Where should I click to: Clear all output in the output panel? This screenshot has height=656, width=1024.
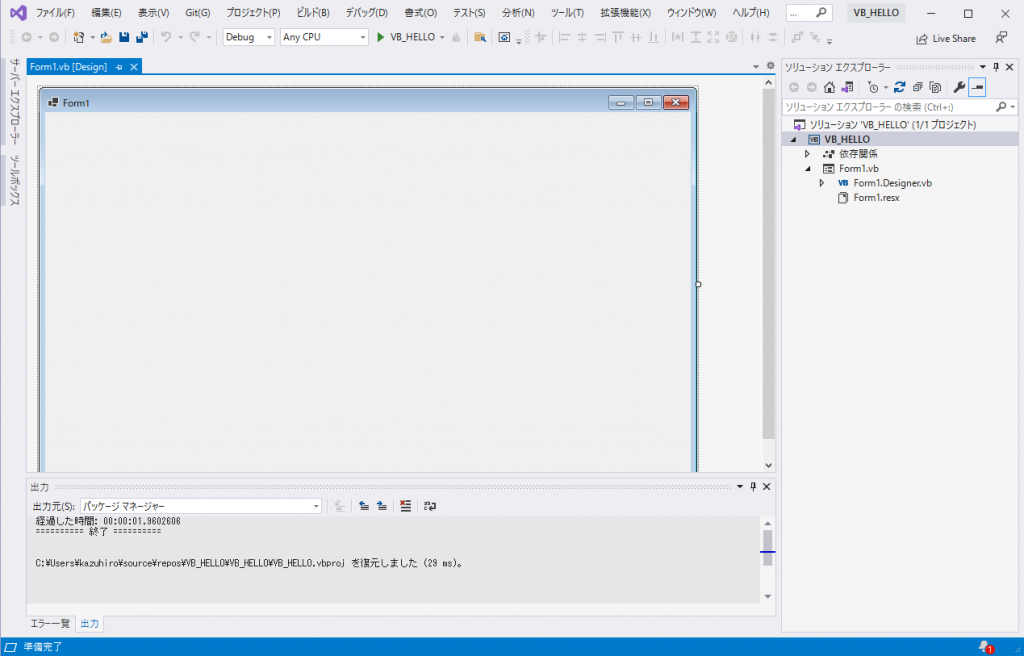click(x=405, y=506)
